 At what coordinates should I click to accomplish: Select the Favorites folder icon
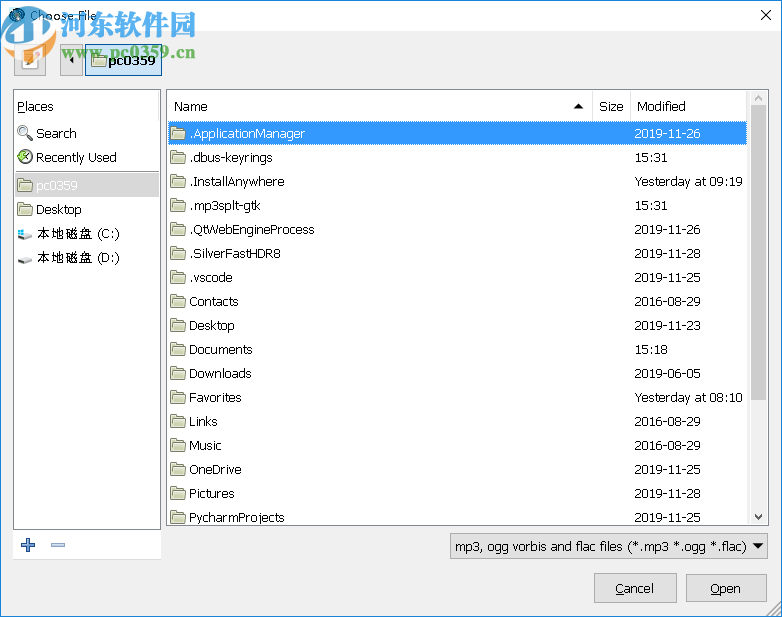pos(178,397)
